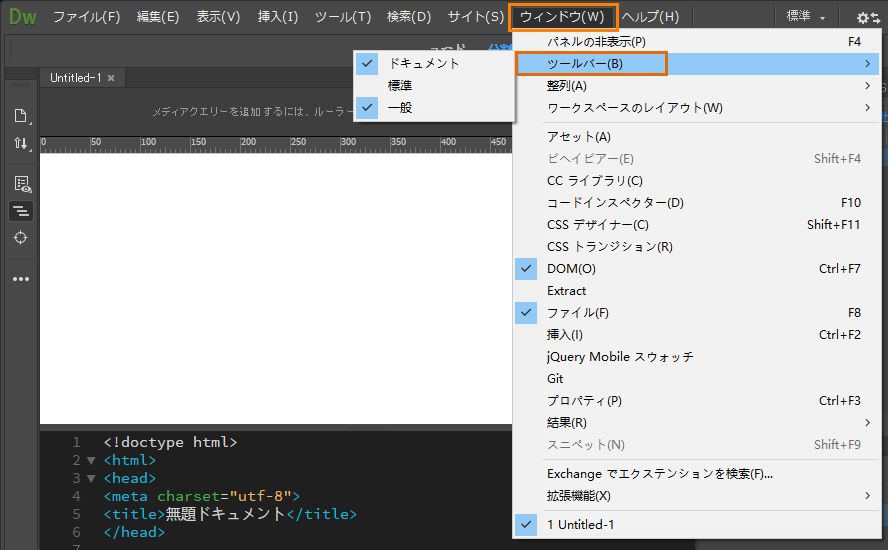Expand the 整列(A) submenu
Viewport: 888px width, 550px height.
[x=697, y=86]
